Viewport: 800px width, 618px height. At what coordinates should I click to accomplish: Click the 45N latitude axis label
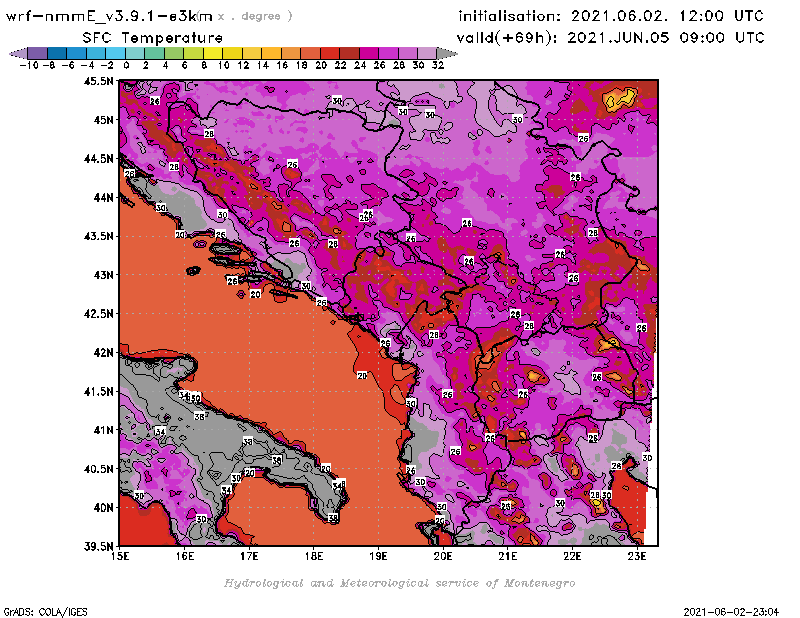coord(103,120)
